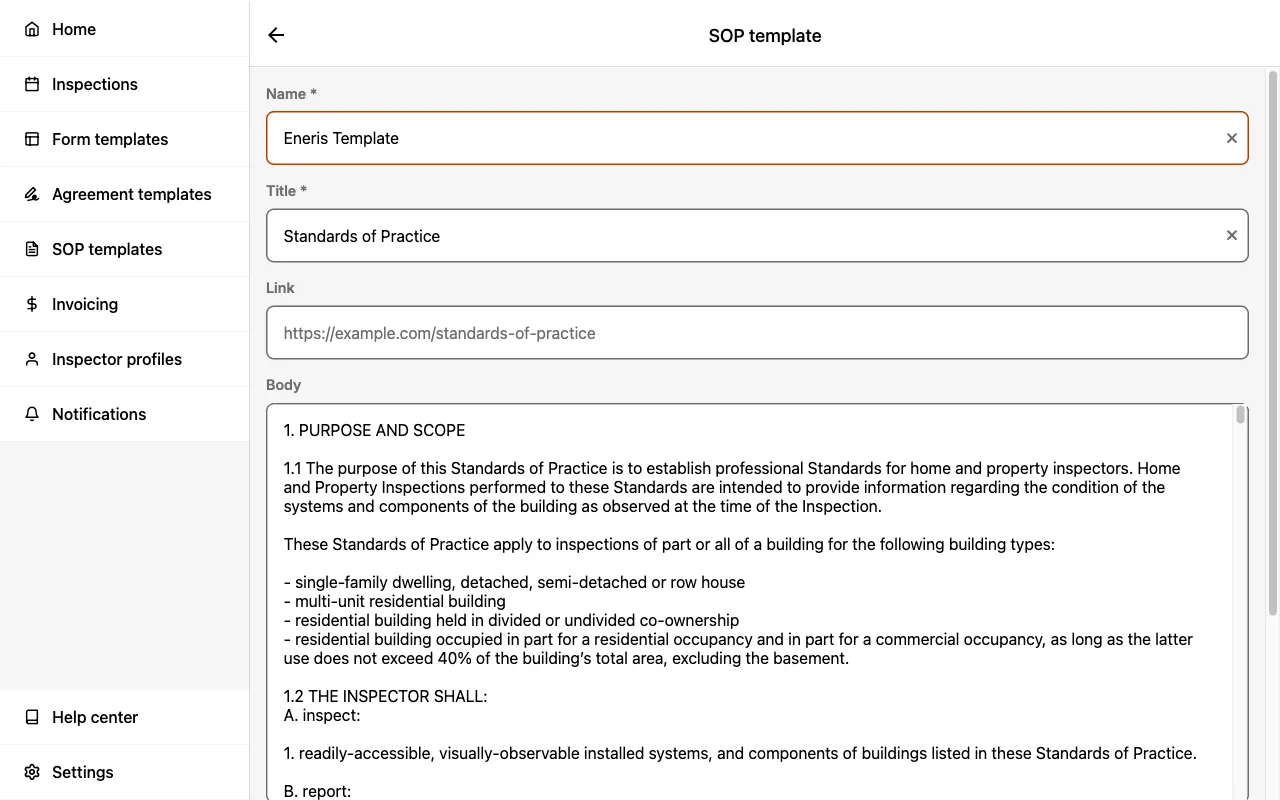This screenshot has width=1280, height=800.
Task: Select the SOP templates document icon
Action: pos(32,249)
